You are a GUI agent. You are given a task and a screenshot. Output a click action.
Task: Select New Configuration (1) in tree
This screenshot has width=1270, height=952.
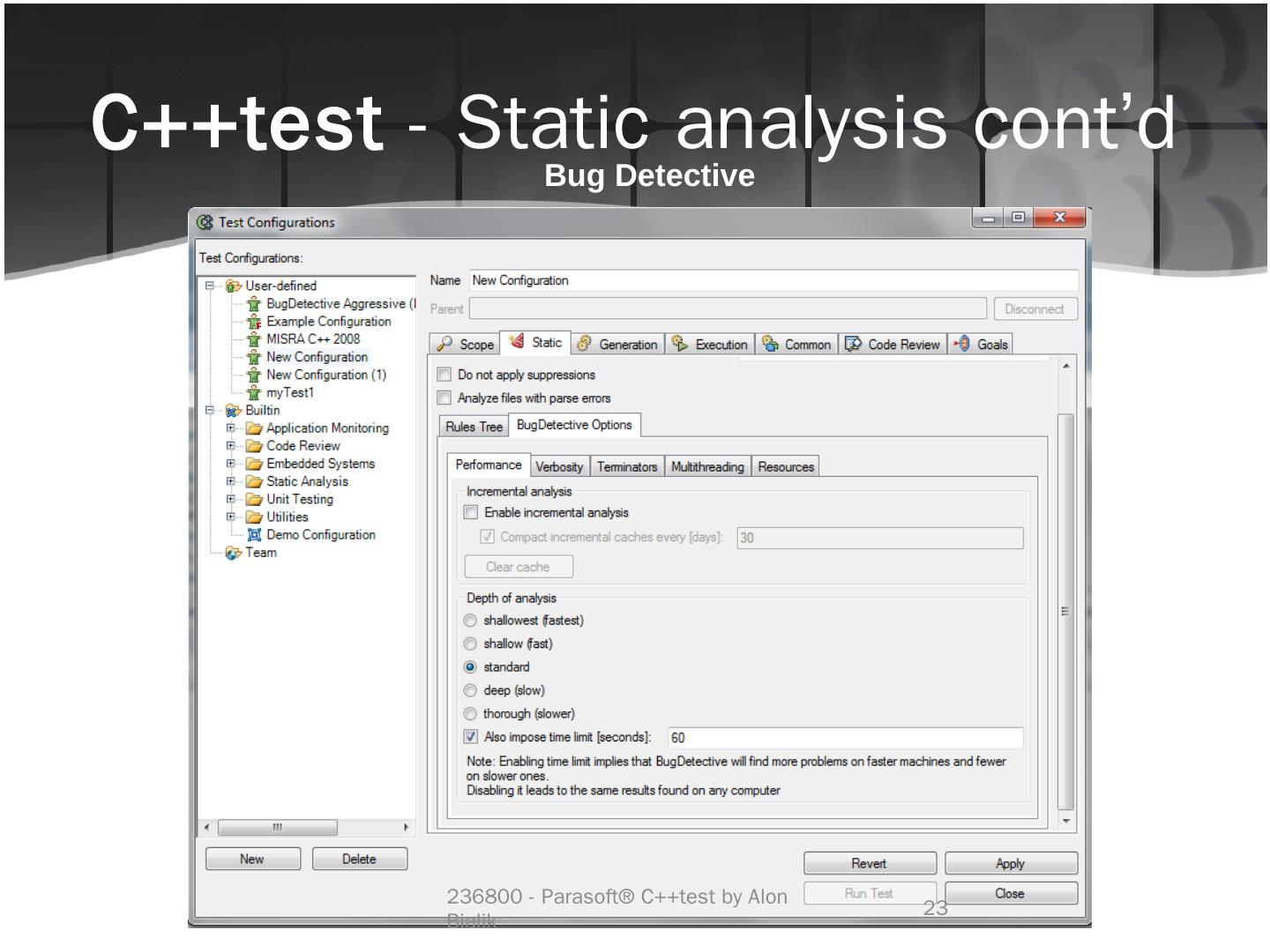326,375
